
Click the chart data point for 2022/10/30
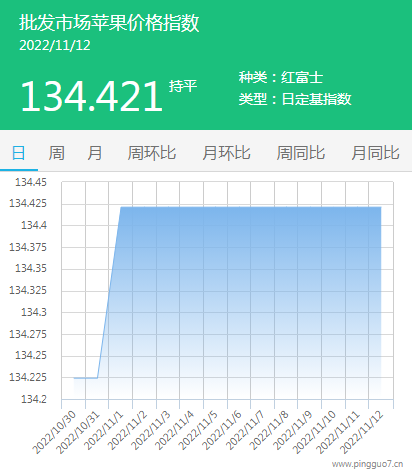tap(74, 378)
